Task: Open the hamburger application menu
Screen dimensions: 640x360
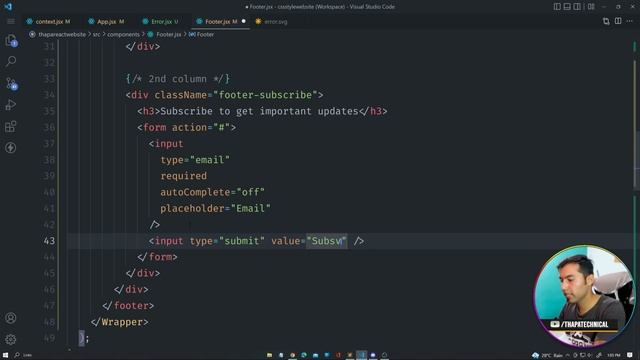Action: pos(11,22)
